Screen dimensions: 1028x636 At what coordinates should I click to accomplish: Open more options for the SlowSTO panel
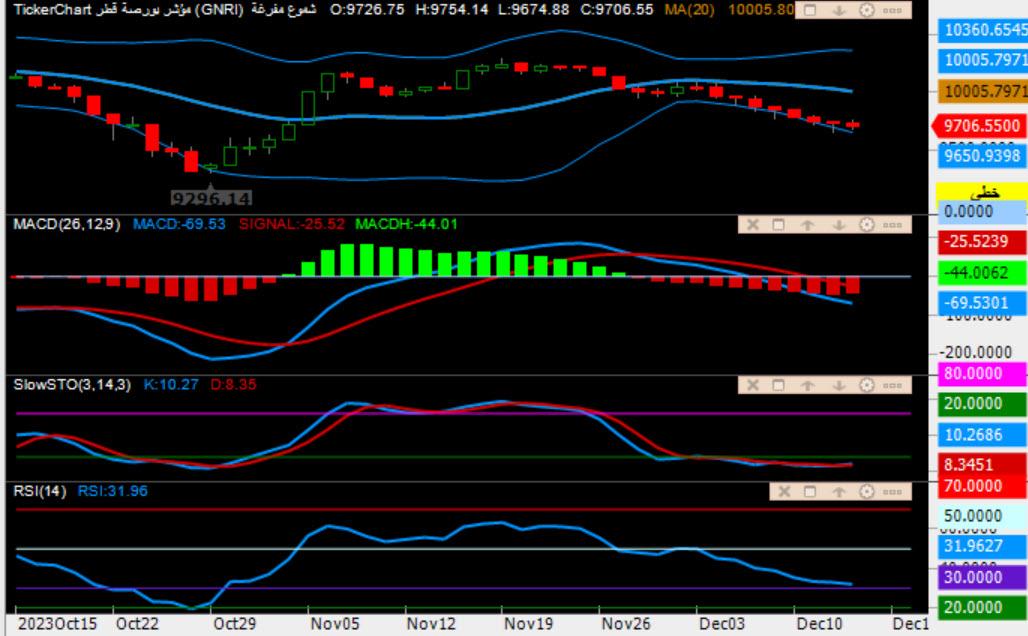[892, 385]
